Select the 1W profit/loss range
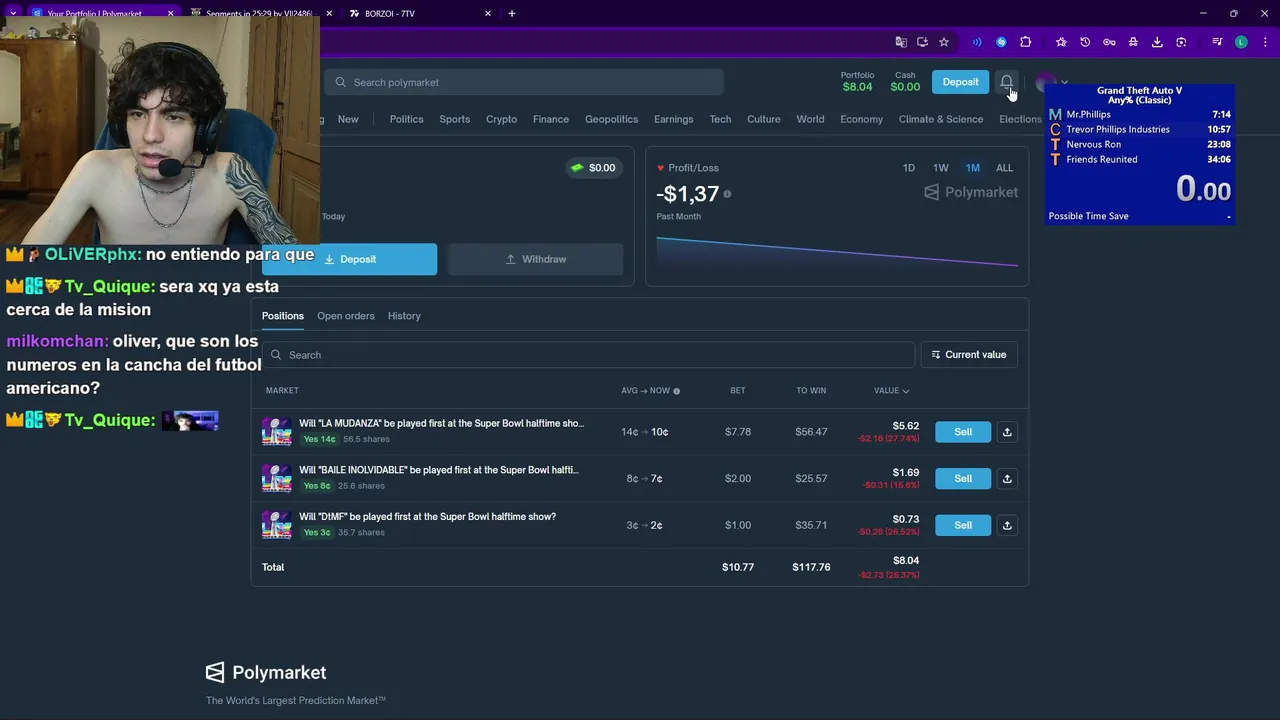Viewport: 1280px width, 720px height. (941, 168)
